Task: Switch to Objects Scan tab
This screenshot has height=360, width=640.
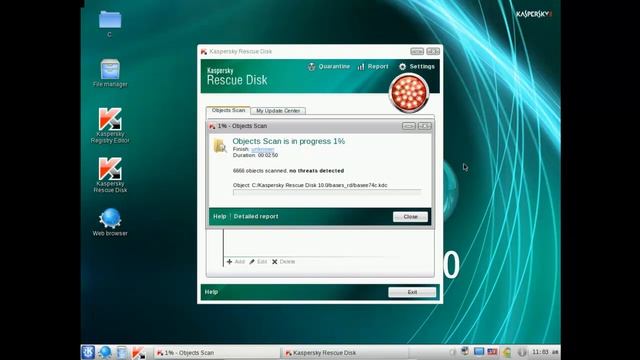Action: (x=228, y=110)
